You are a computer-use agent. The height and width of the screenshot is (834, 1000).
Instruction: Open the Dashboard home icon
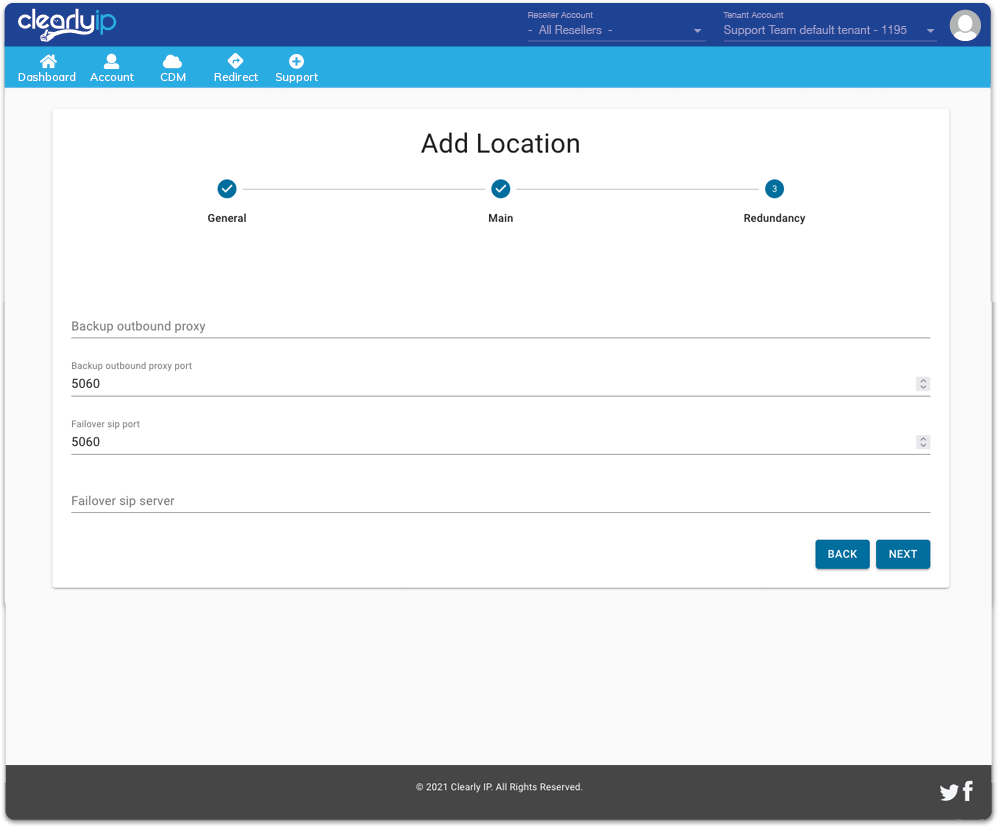point(47,61)
